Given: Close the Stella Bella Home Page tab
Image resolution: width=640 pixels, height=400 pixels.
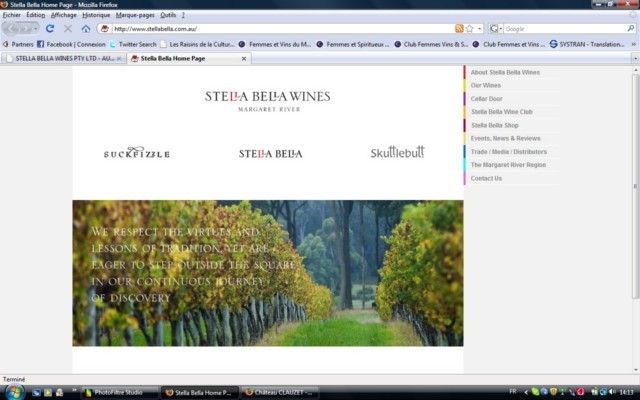Looking at the screenshot, I should (244, 59).
